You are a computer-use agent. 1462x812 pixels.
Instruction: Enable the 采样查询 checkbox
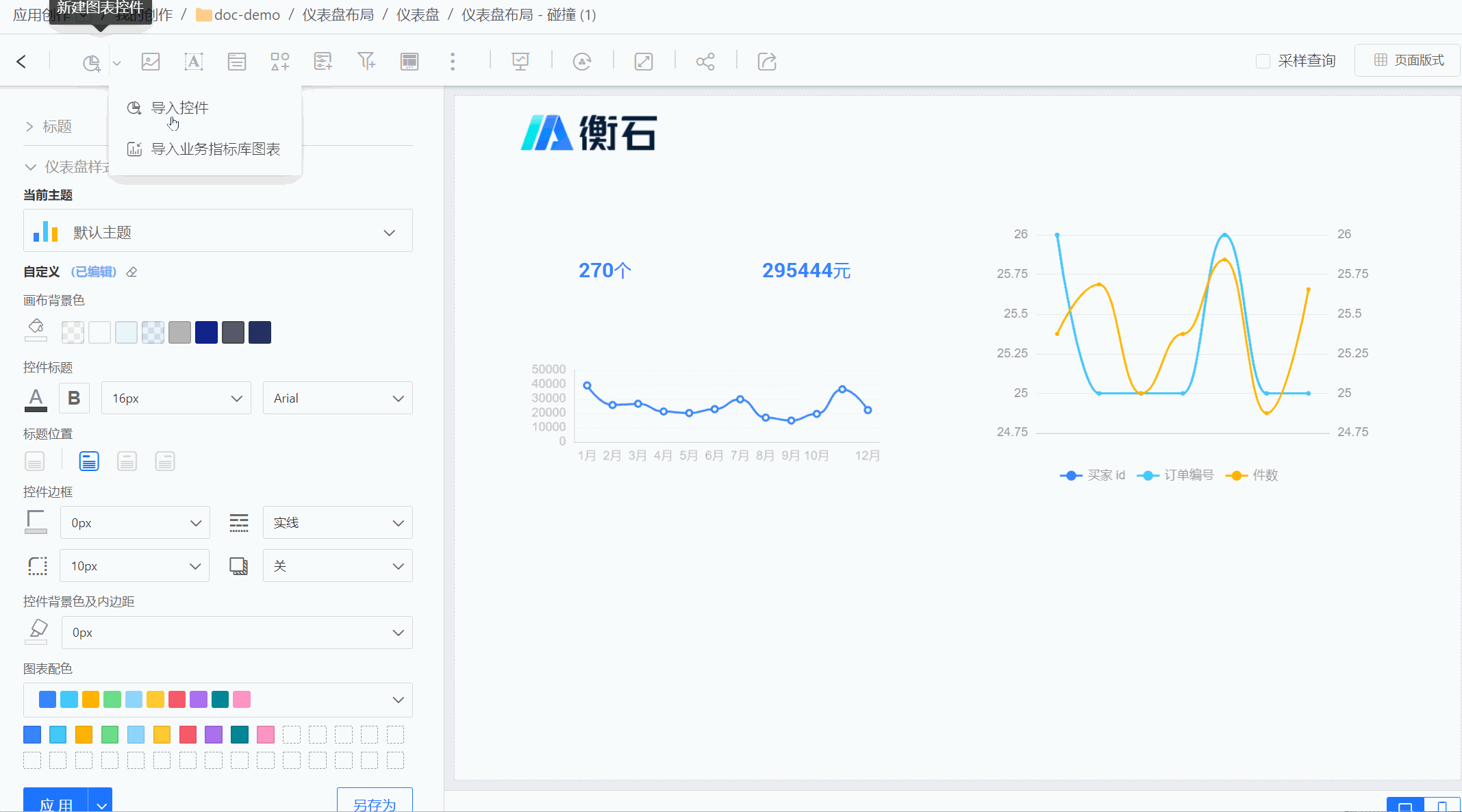coord(1263,61)
